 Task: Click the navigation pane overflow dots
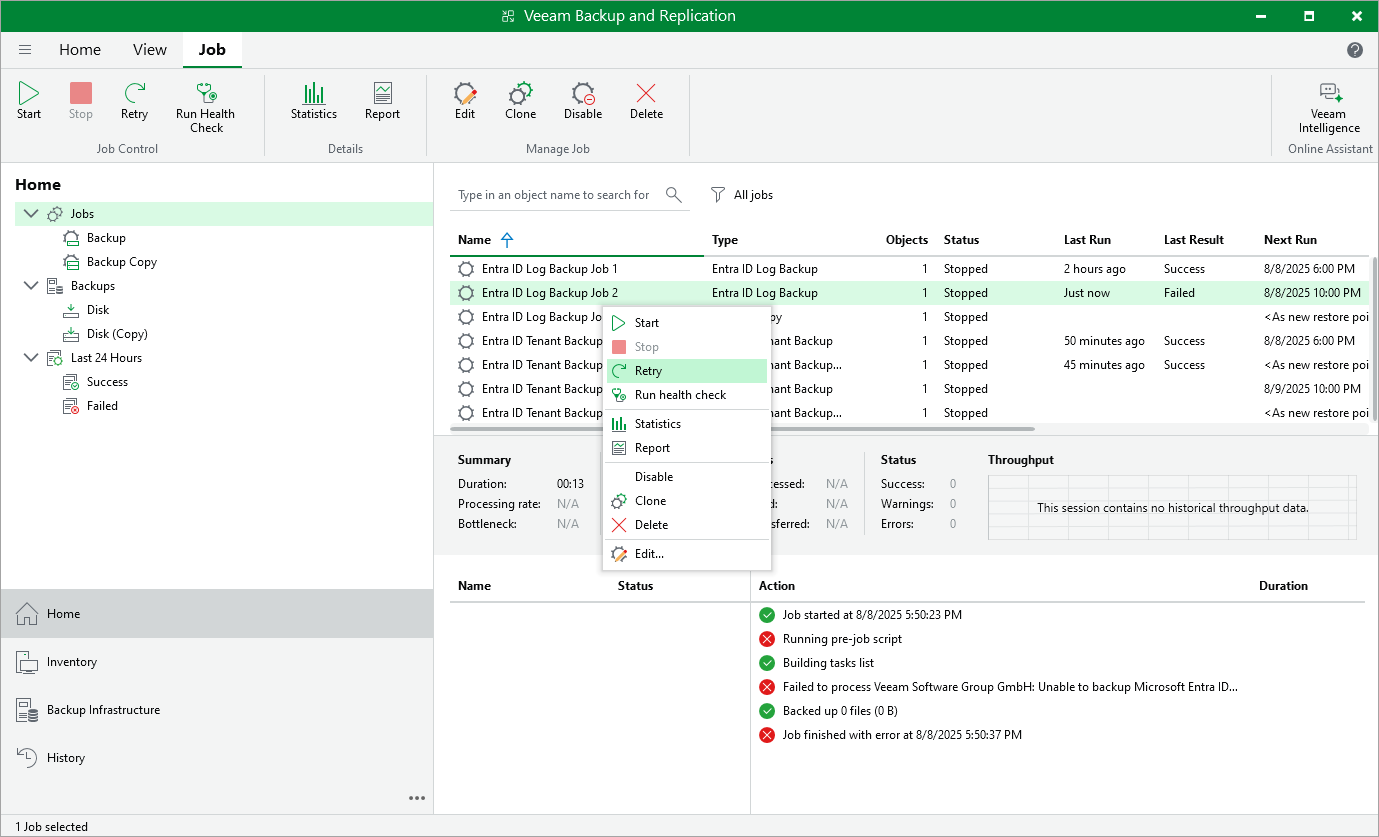coord(417,798)
